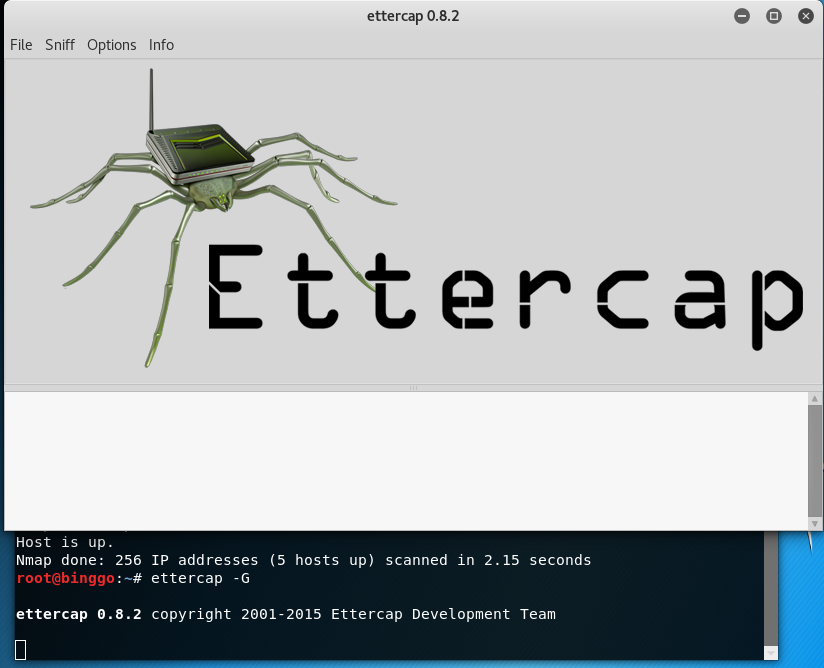Click the message pane scroll-down arrow
Image resolution: width=824 pixels, height=668 pixels.
pyautogui.click(x=815, y=523)
